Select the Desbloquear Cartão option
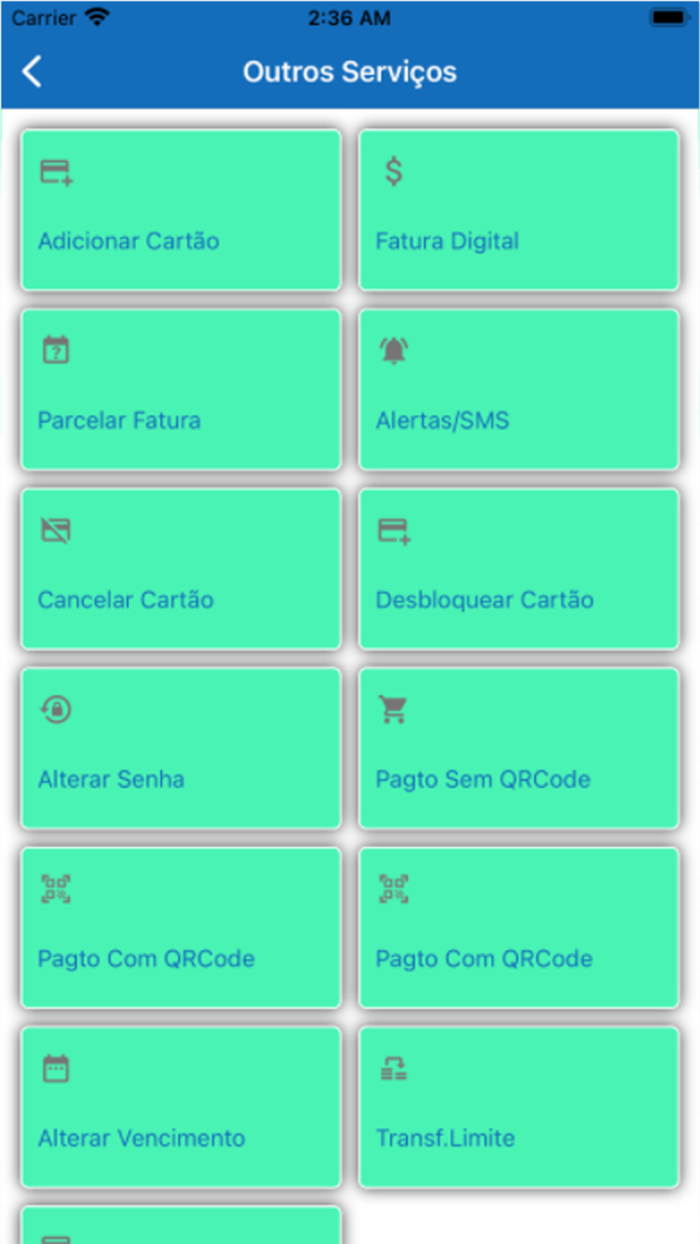This screenshot has height=1244, width=700. 519,568
